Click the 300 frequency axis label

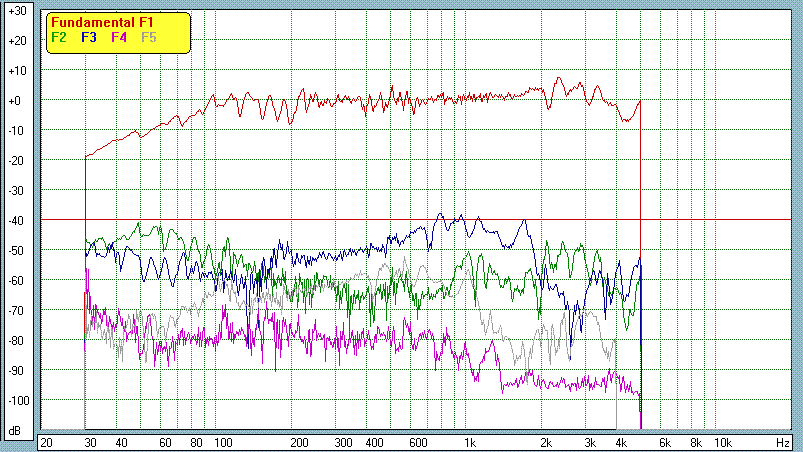343,443
